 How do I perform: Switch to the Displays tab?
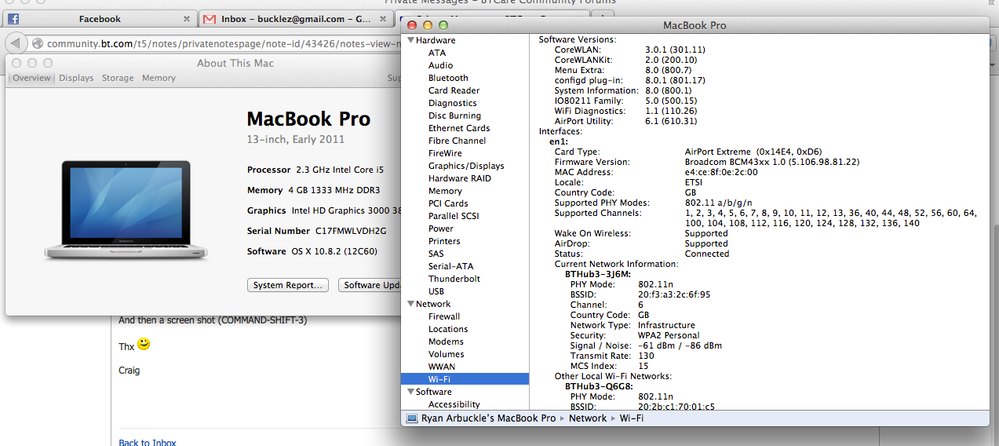click(x=76, y=78)
